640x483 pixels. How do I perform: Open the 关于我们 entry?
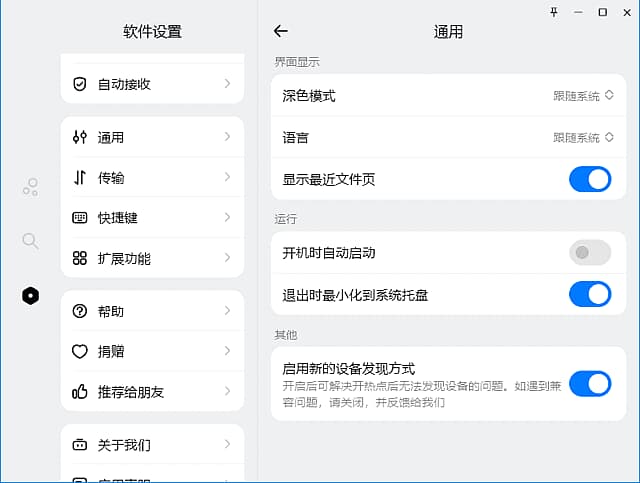coord(152,444)
